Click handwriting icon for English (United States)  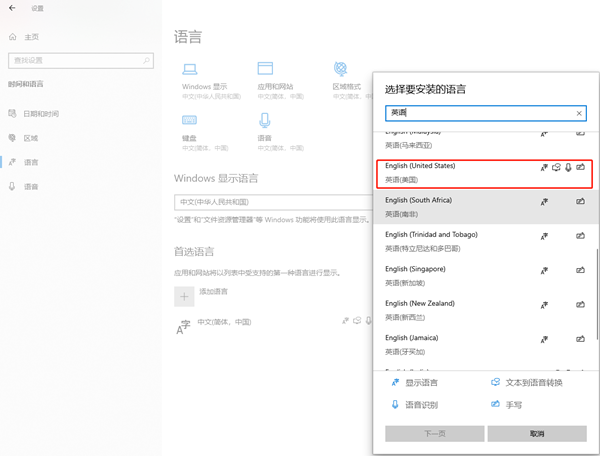580,167
